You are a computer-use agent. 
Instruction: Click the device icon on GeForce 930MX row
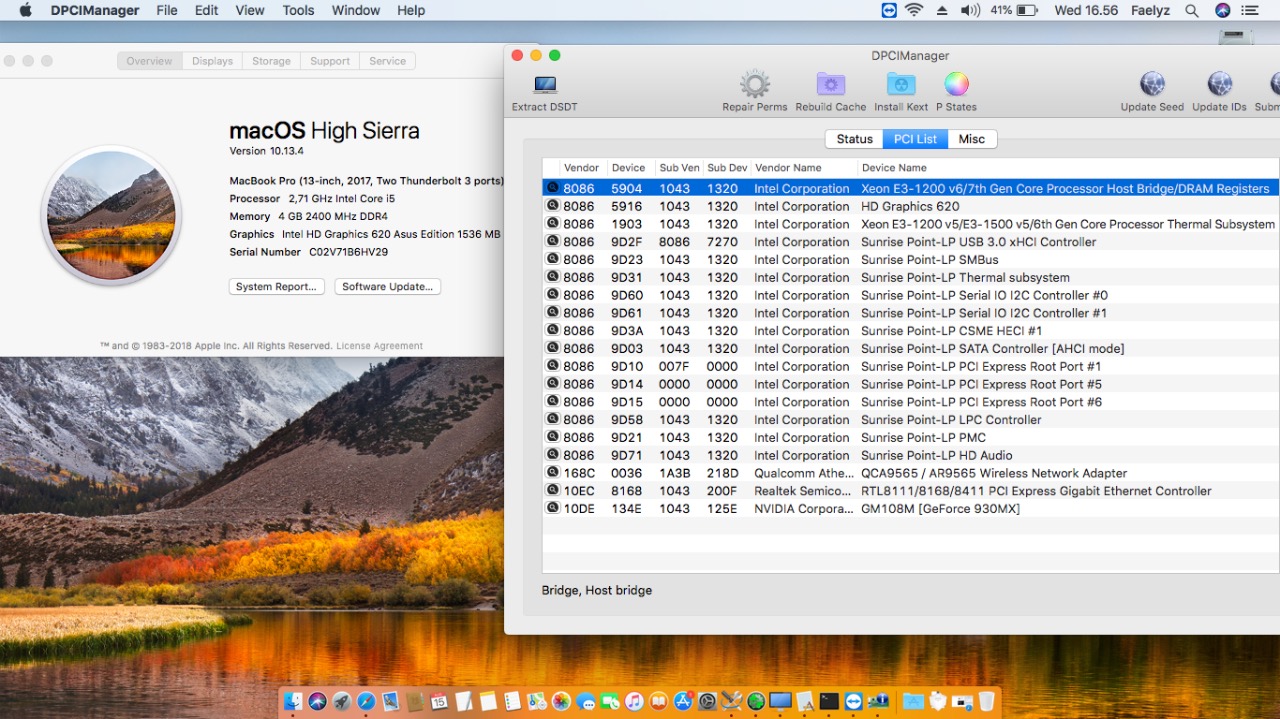click(552, 508)
